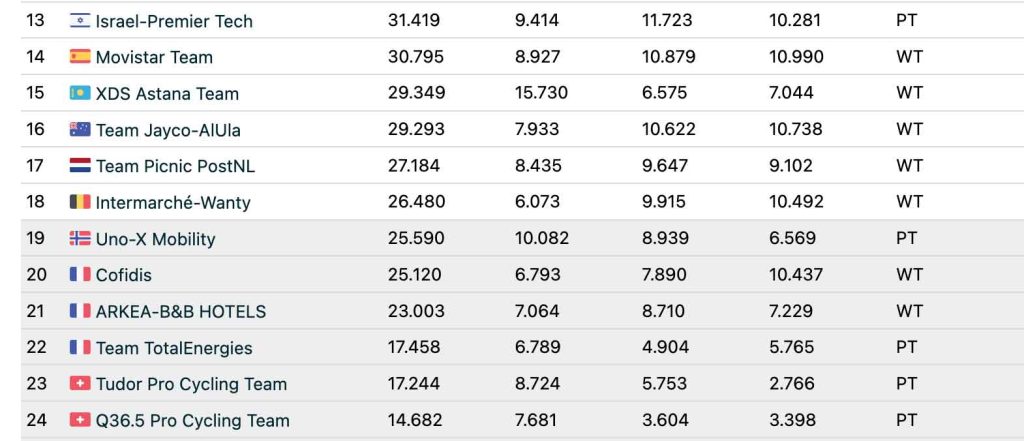Go to Team Picnic PostNL page

point(175,166)
